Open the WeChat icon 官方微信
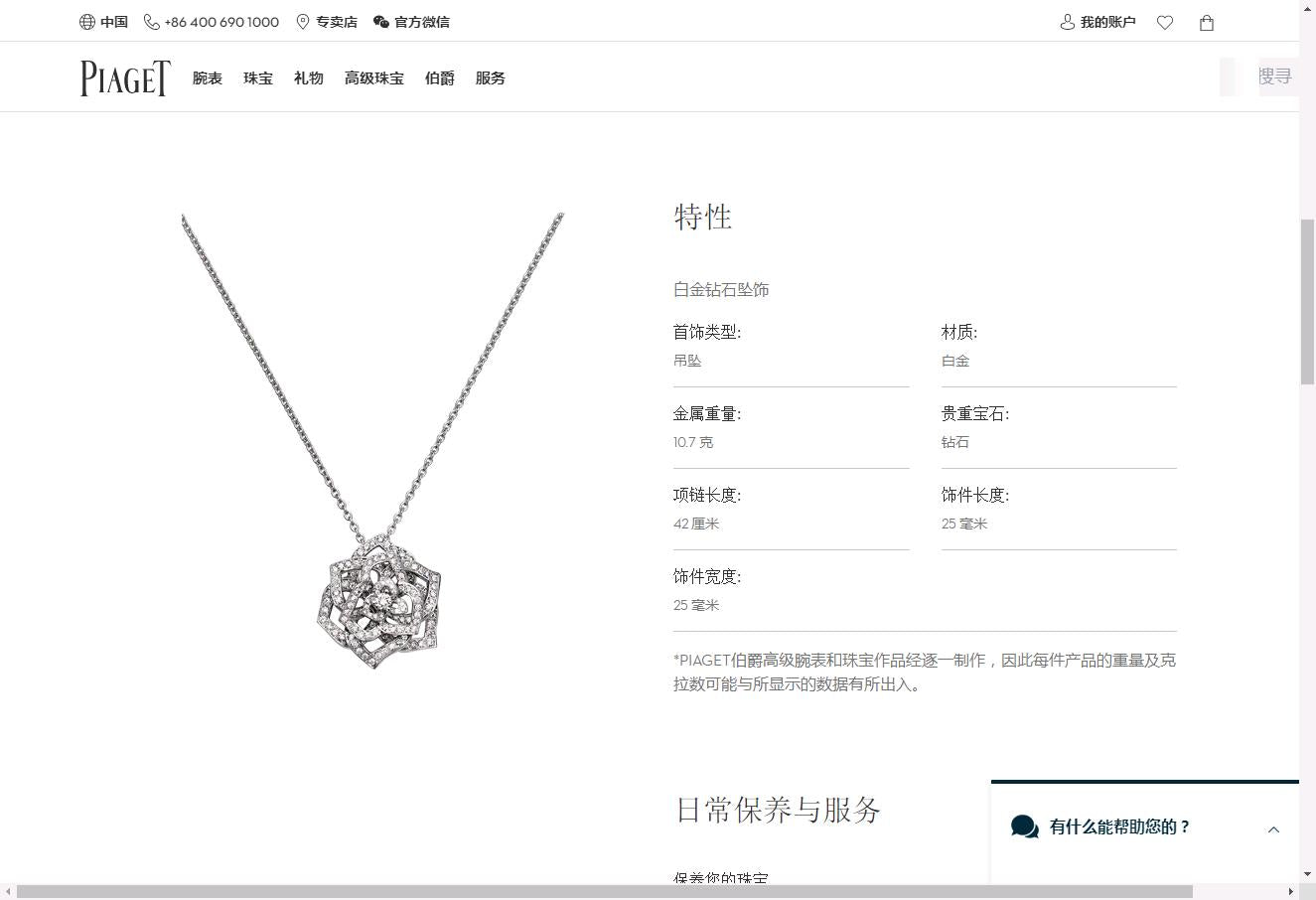This screenshot has height=900, width=1316. pyautogui.click(x=381, y=22)
